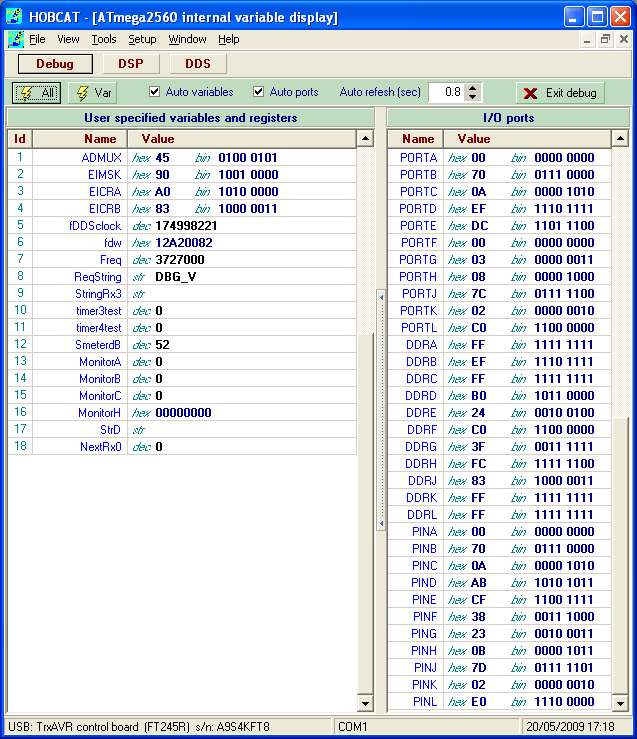Click the HOBCAT icon in the title bar
This screenshot has height=739, width=637.
(x=14, y=17)
